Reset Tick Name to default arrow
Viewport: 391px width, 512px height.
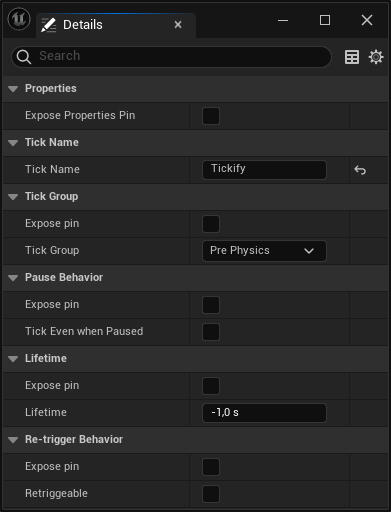360,170
